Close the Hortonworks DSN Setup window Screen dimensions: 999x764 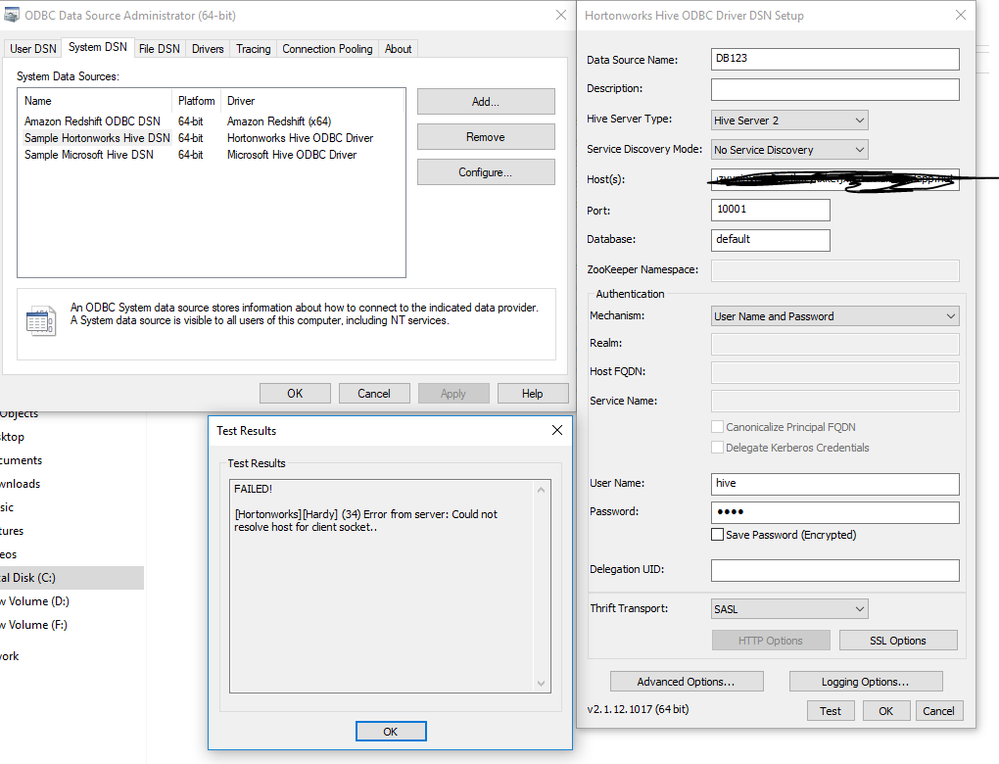961,15
